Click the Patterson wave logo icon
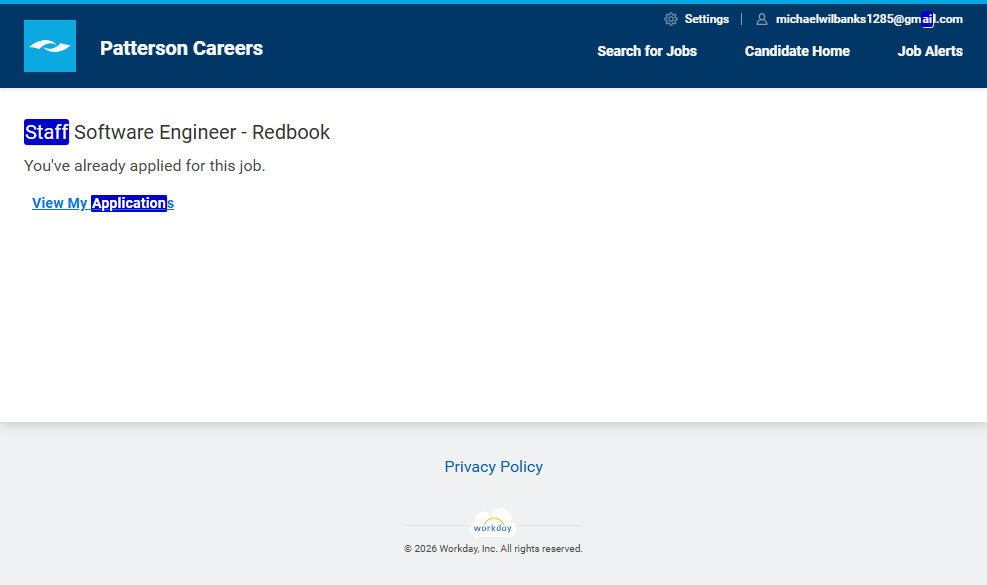Screen dimensions: 987x585 click(x=50, y=46)
